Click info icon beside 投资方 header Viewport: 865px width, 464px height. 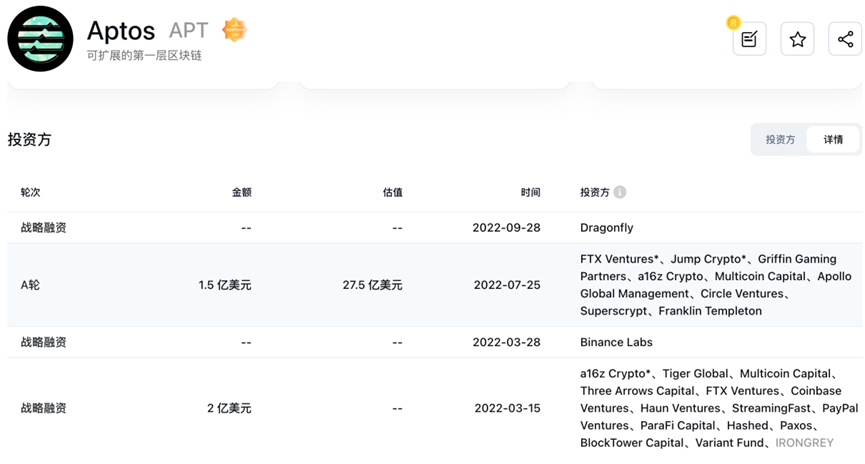point(620,192)
